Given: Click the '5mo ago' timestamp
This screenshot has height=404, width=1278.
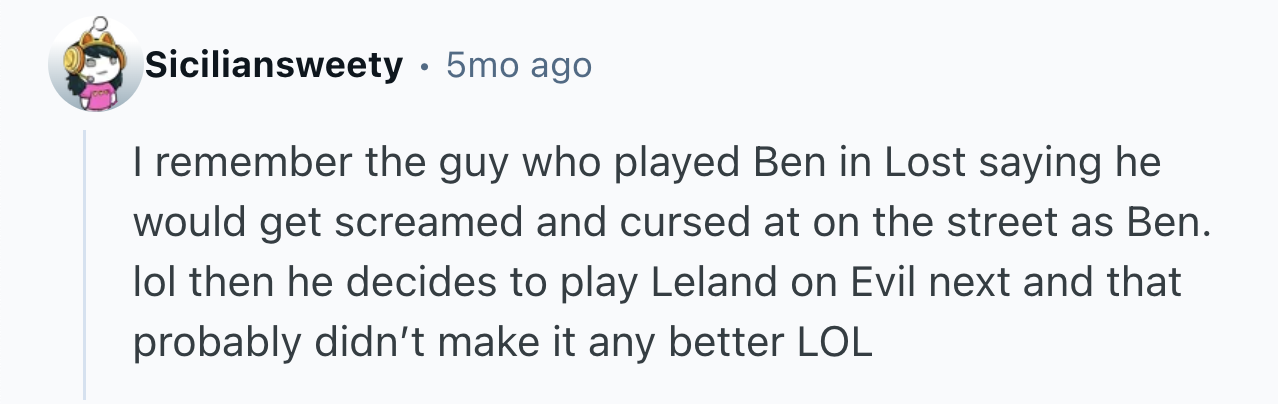Looking at the screenshot, I should coord(519,66).
